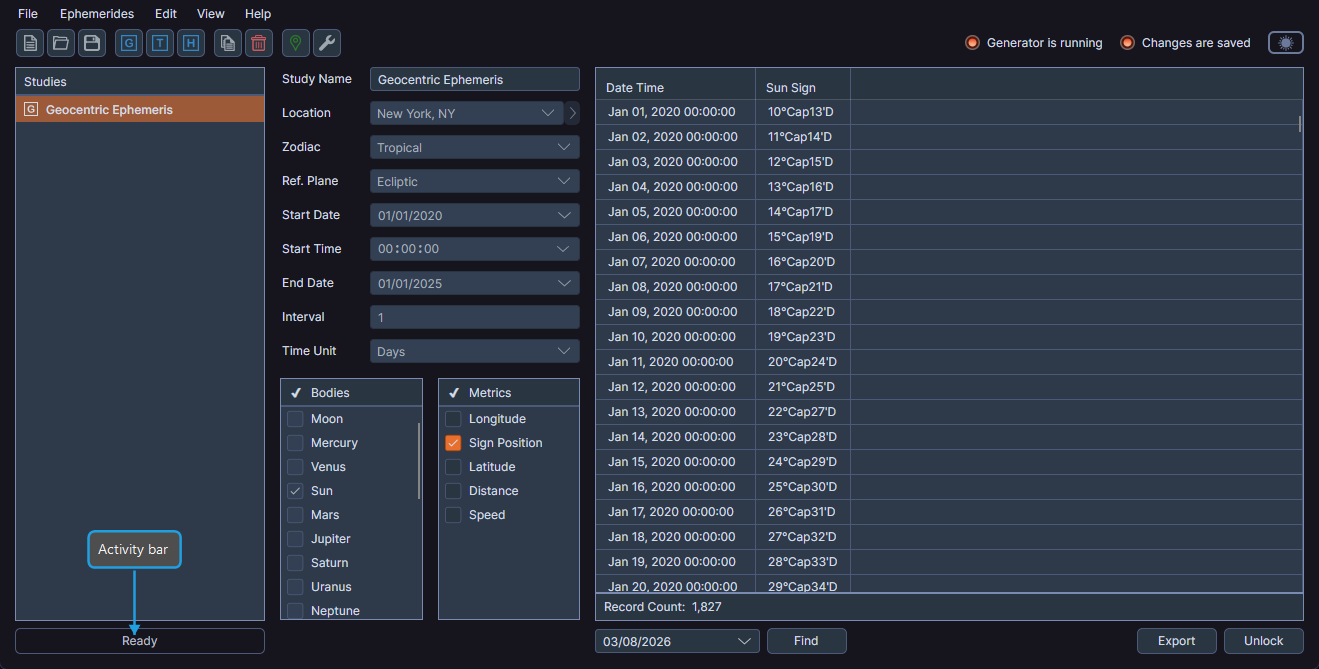This screenshot has width=1319, height=669.
Task: Open the green location pin tool
Action: (295, 43)
